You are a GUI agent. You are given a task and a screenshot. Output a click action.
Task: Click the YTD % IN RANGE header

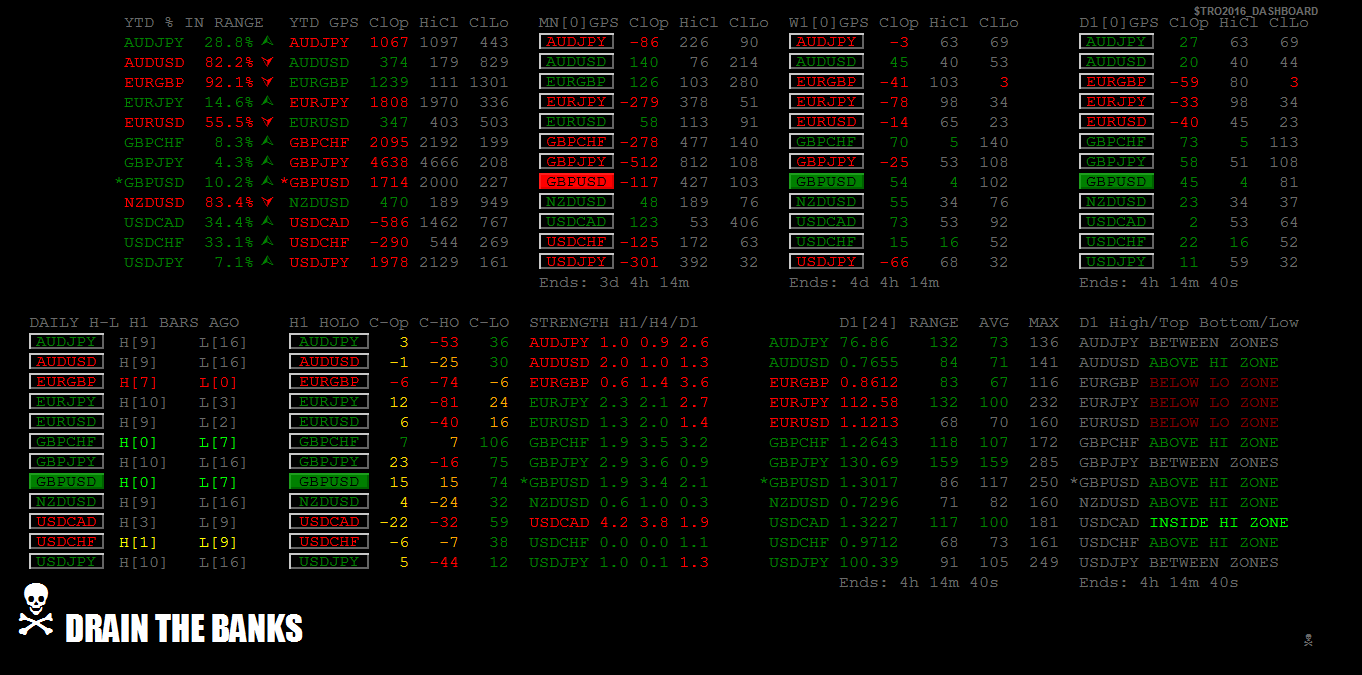coord(194,22)
